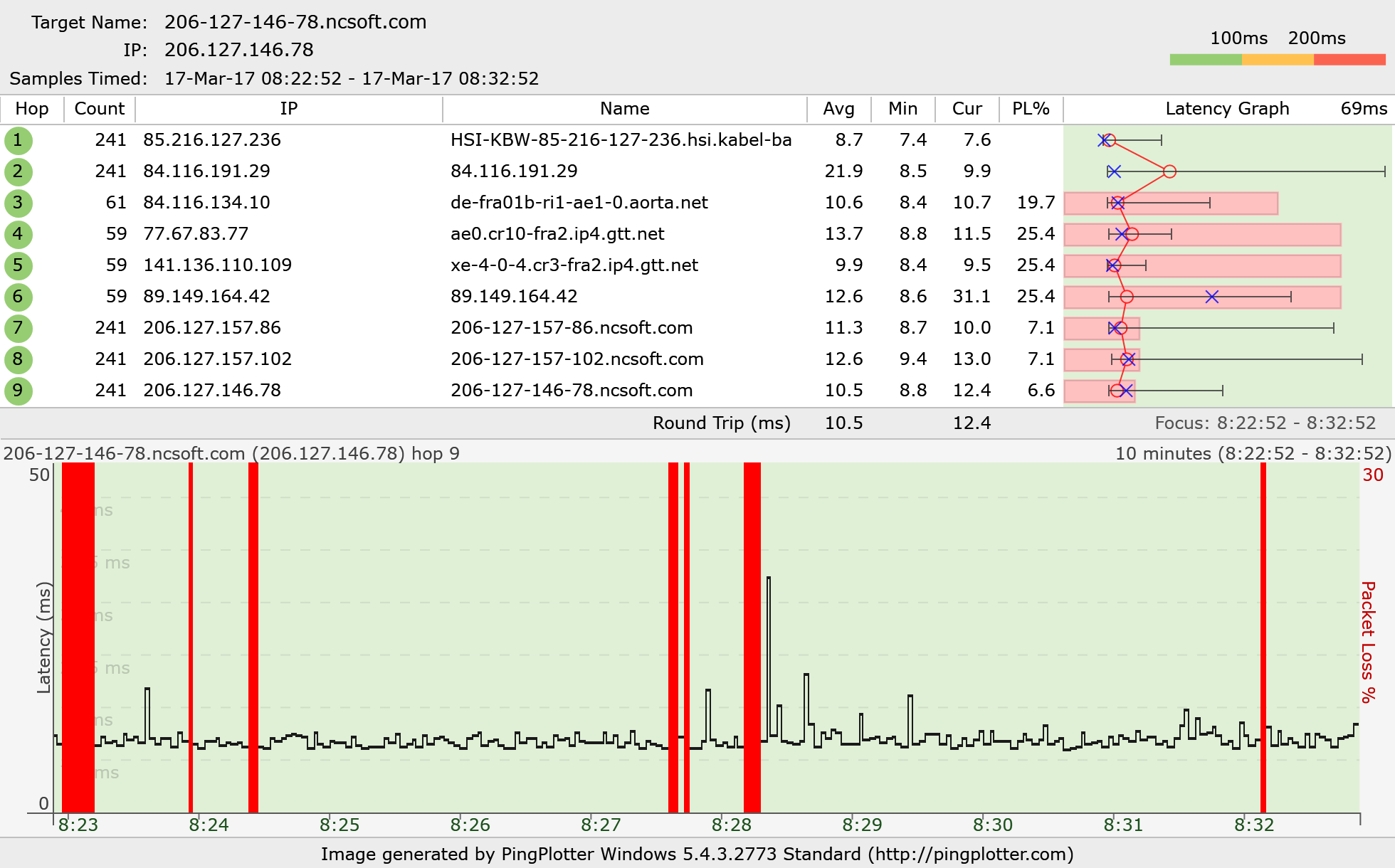Click the green hop 4 circle icon

pyautogui.click(x=18, y=234)
